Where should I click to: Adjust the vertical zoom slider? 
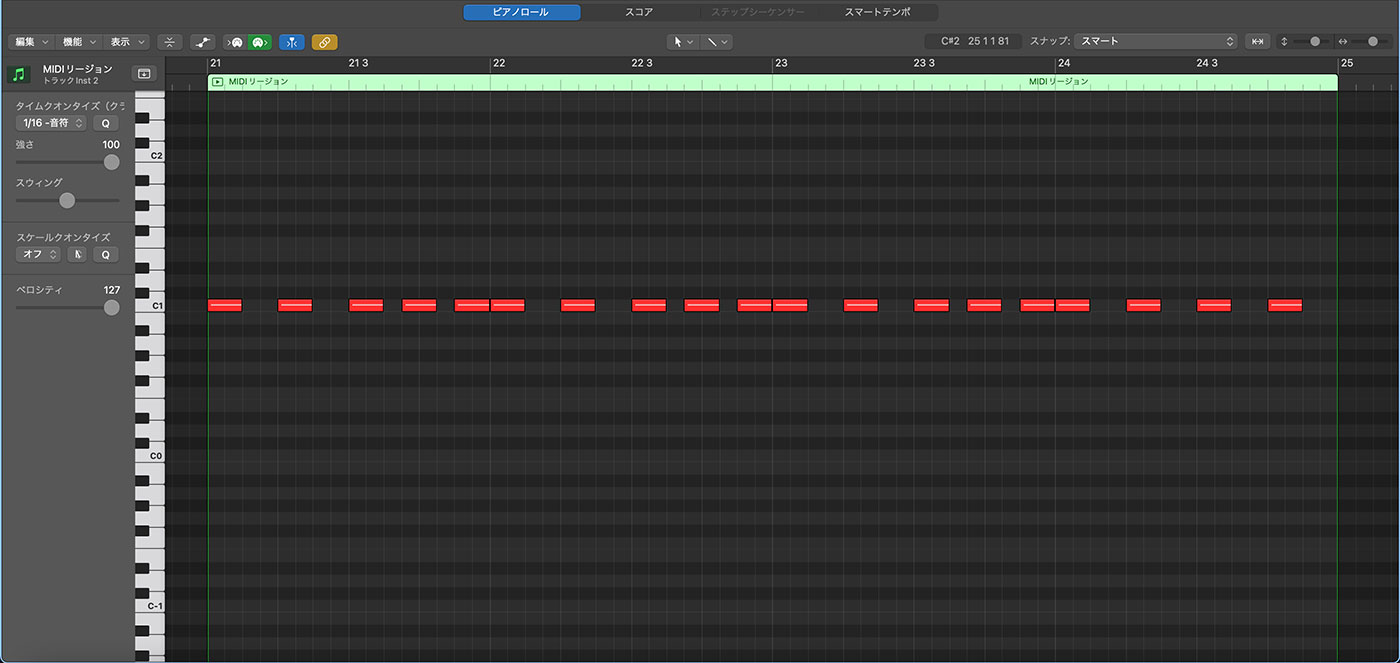(x=1314, y=41)
